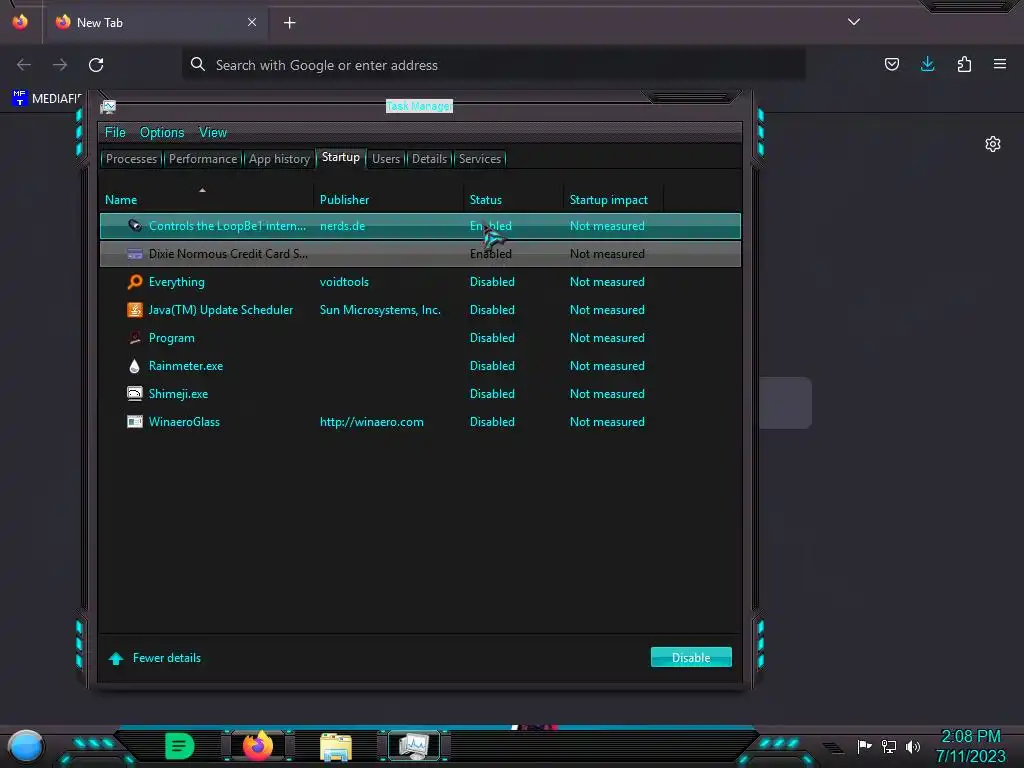
Task: Select the WinaeroGlass row
Action: point(421,421)
